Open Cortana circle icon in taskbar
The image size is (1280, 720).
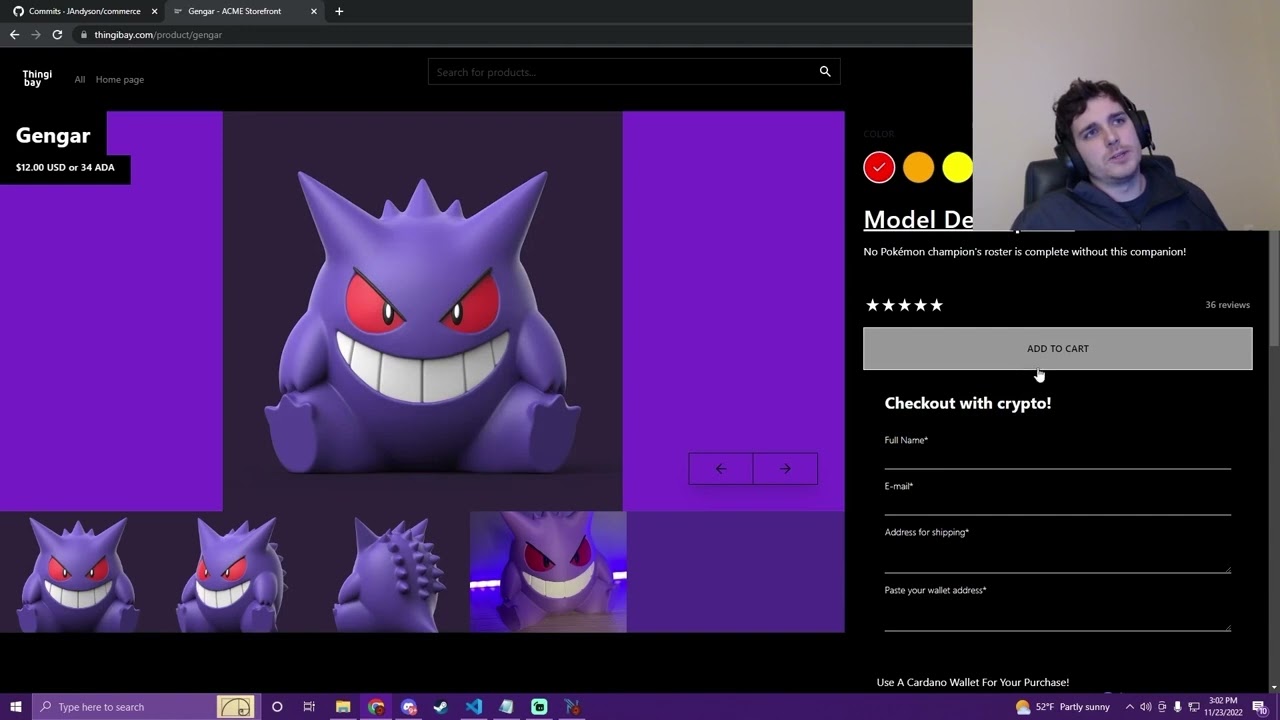click(277, 707)
